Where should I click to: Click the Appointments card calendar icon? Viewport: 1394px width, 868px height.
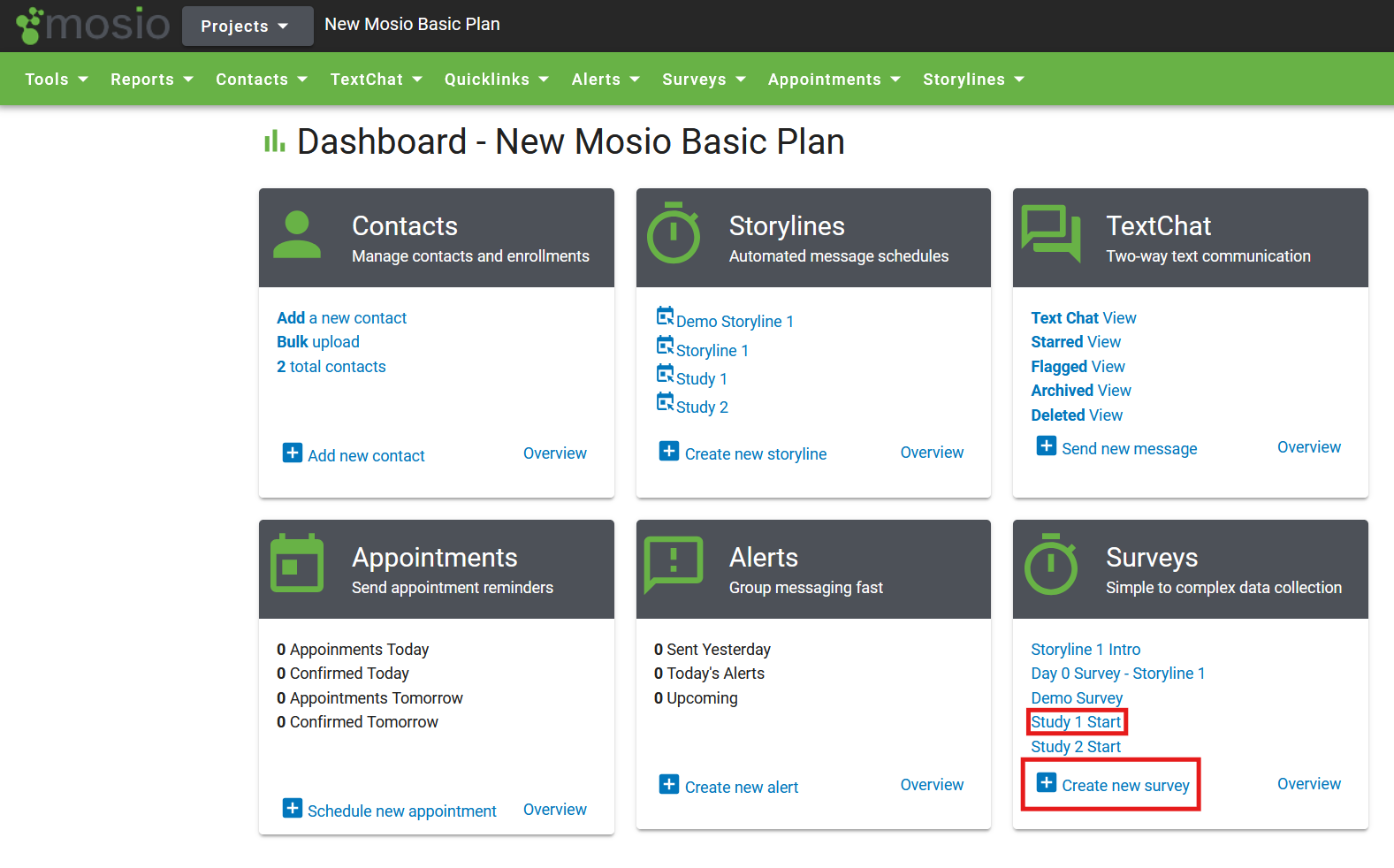pyautogui.click(x=297, y=562)
